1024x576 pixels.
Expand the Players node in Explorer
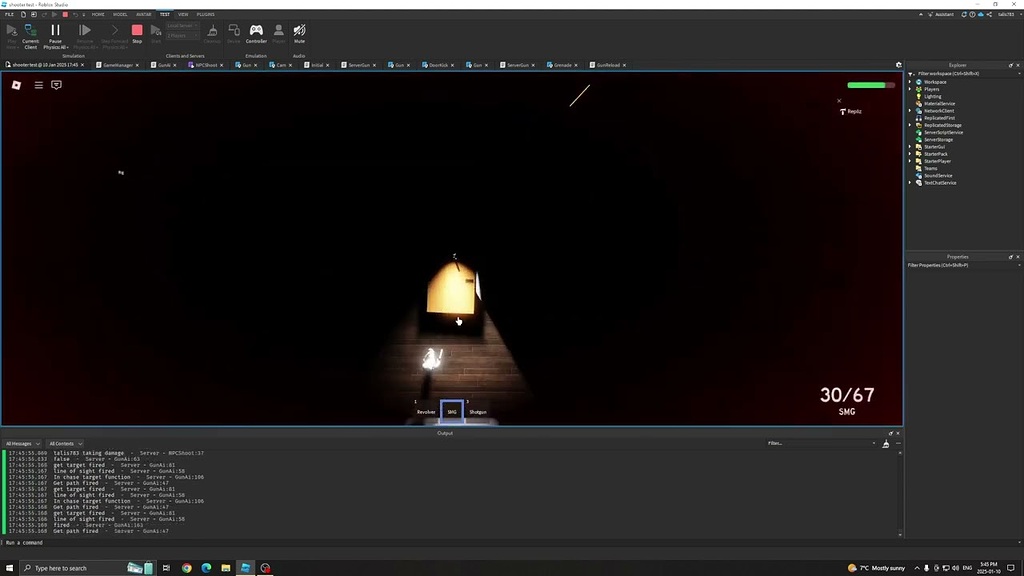(910, 89)
